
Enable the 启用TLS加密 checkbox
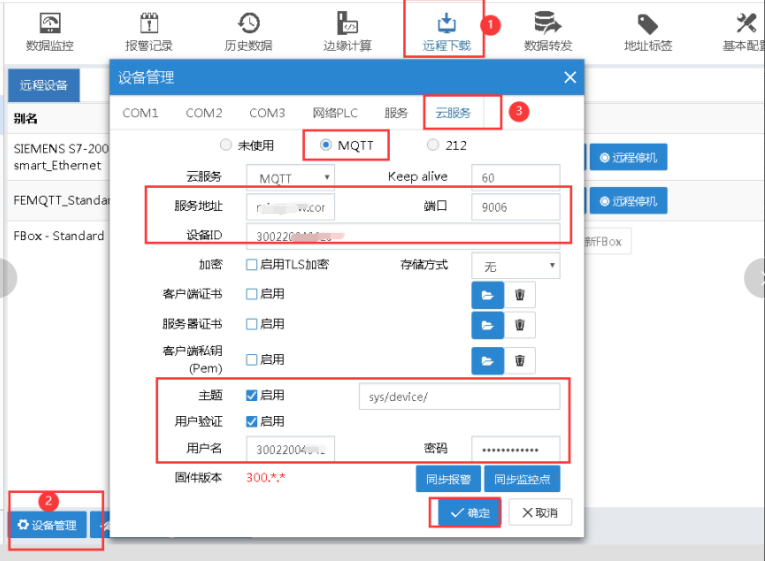252,265
